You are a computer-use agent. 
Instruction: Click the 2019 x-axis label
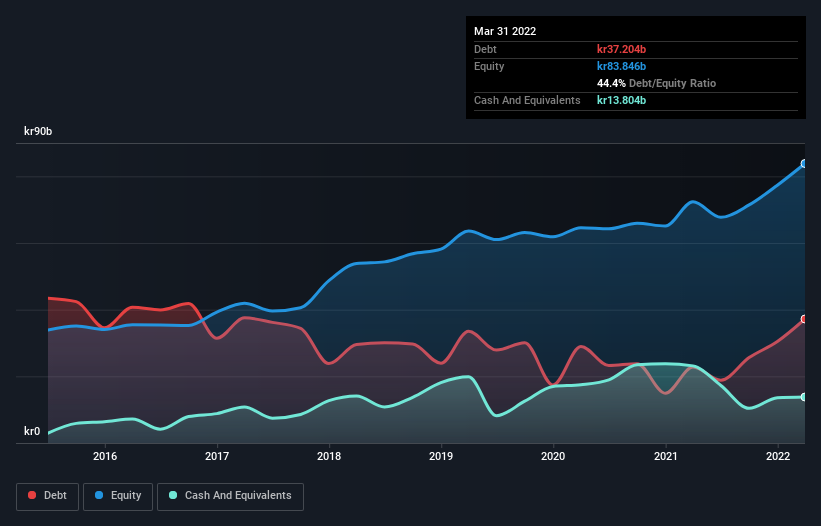441,456
